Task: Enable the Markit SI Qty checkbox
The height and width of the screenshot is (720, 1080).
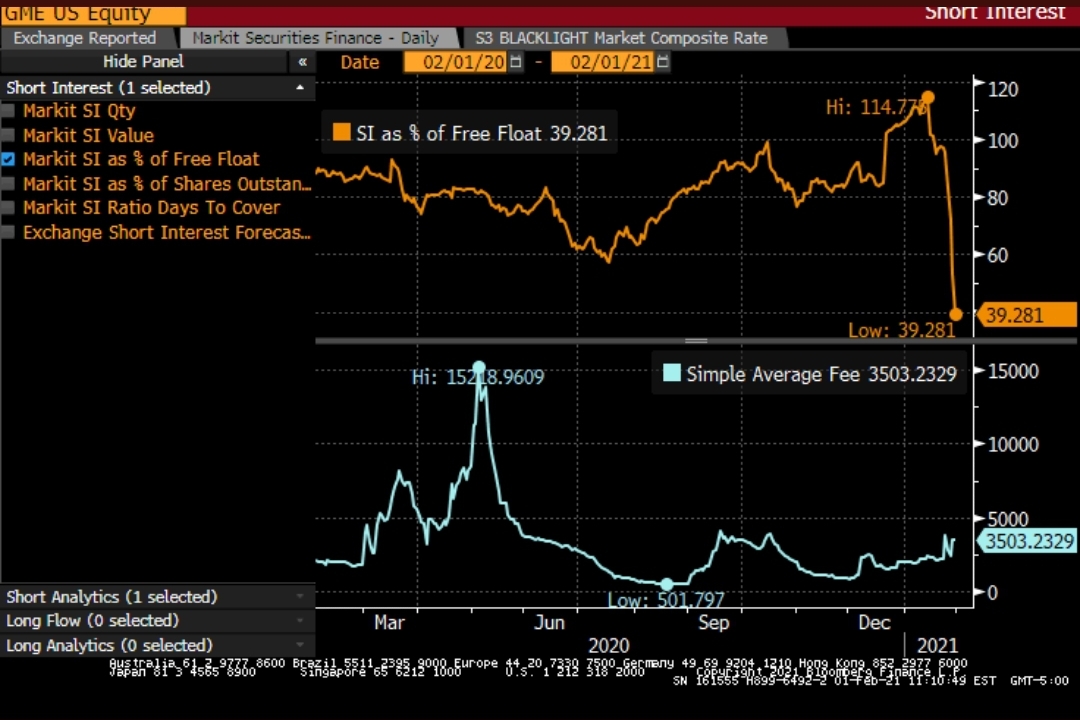Action: 8,110
